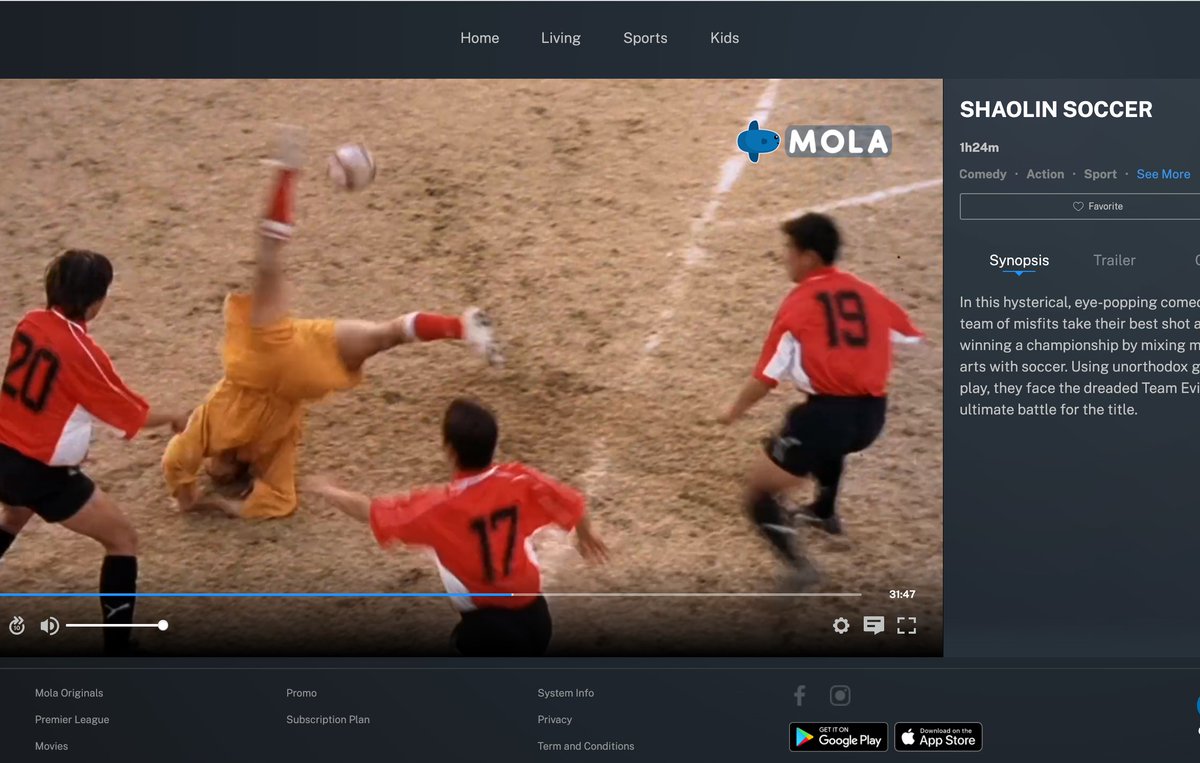Open System Info link

(566, 693)
